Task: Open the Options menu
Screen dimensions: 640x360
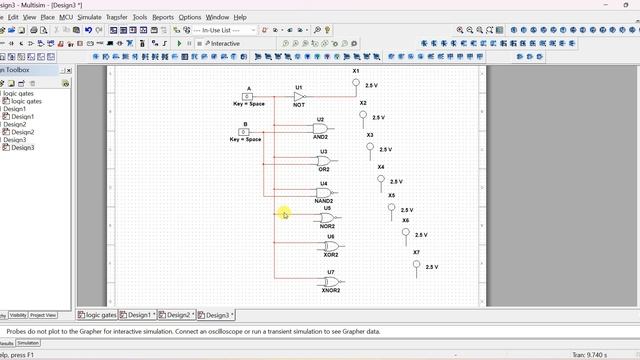Action: 190,17
